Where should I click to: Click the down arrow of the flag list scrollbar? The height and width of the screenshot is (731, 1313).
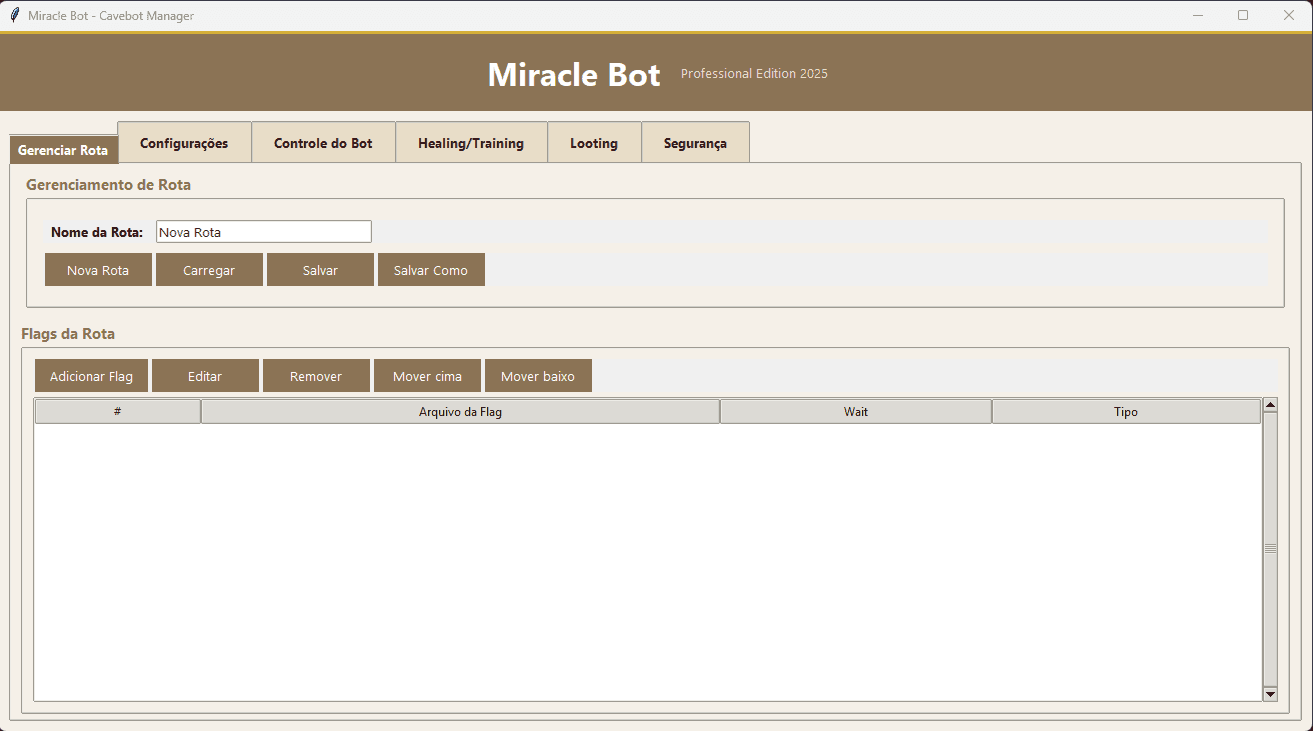(x=1270, y=693)
